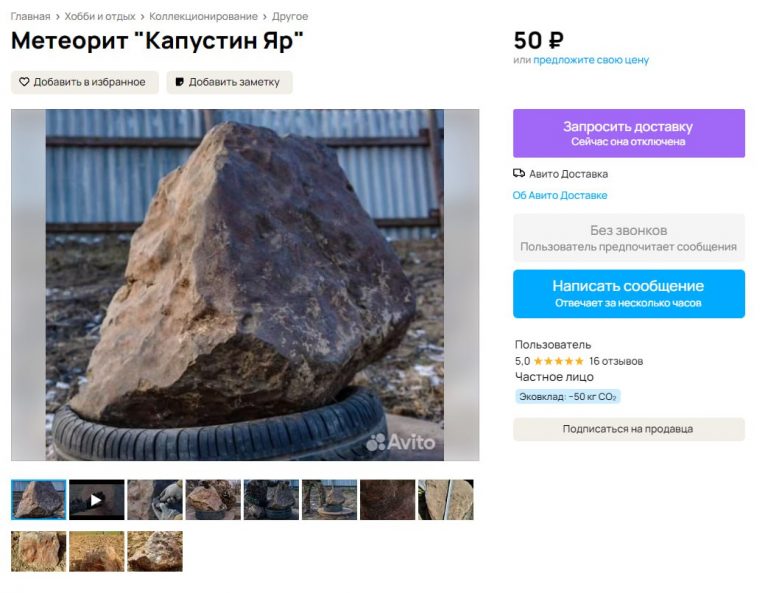
Task: Click the note icon beside Добавить заметку
Action: click(179, 82)
